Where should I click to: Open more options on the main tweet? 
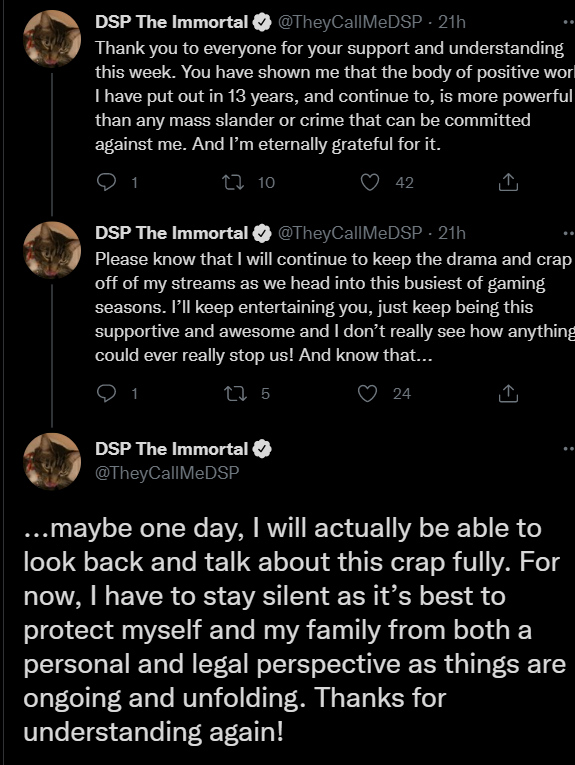point(569,448)
